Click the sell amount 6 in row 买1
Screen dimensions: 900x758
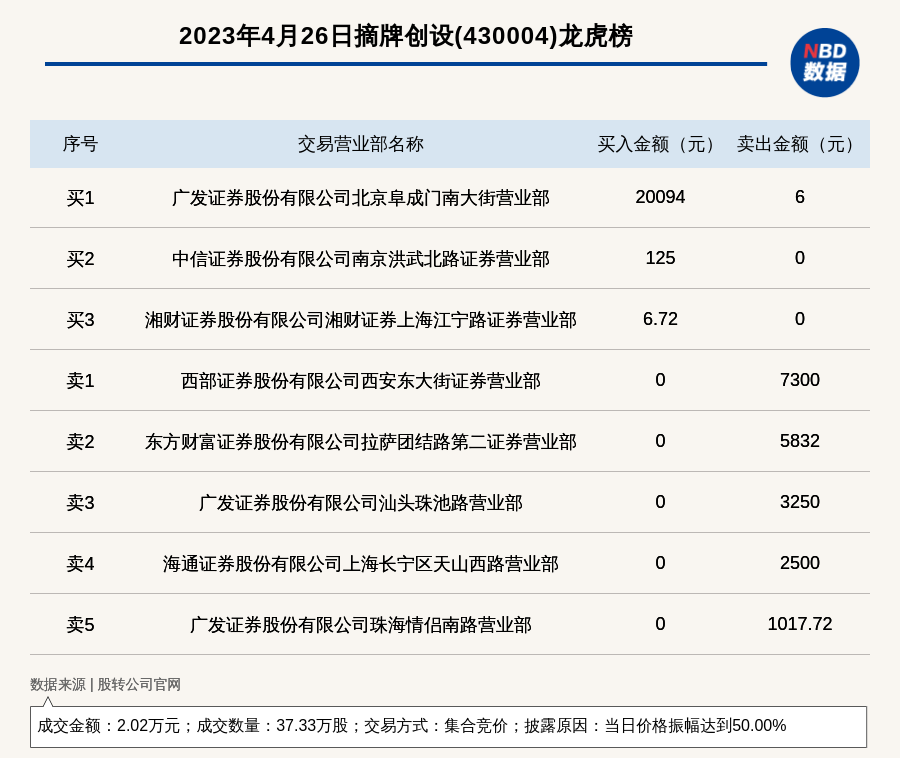tap(800, 197)
